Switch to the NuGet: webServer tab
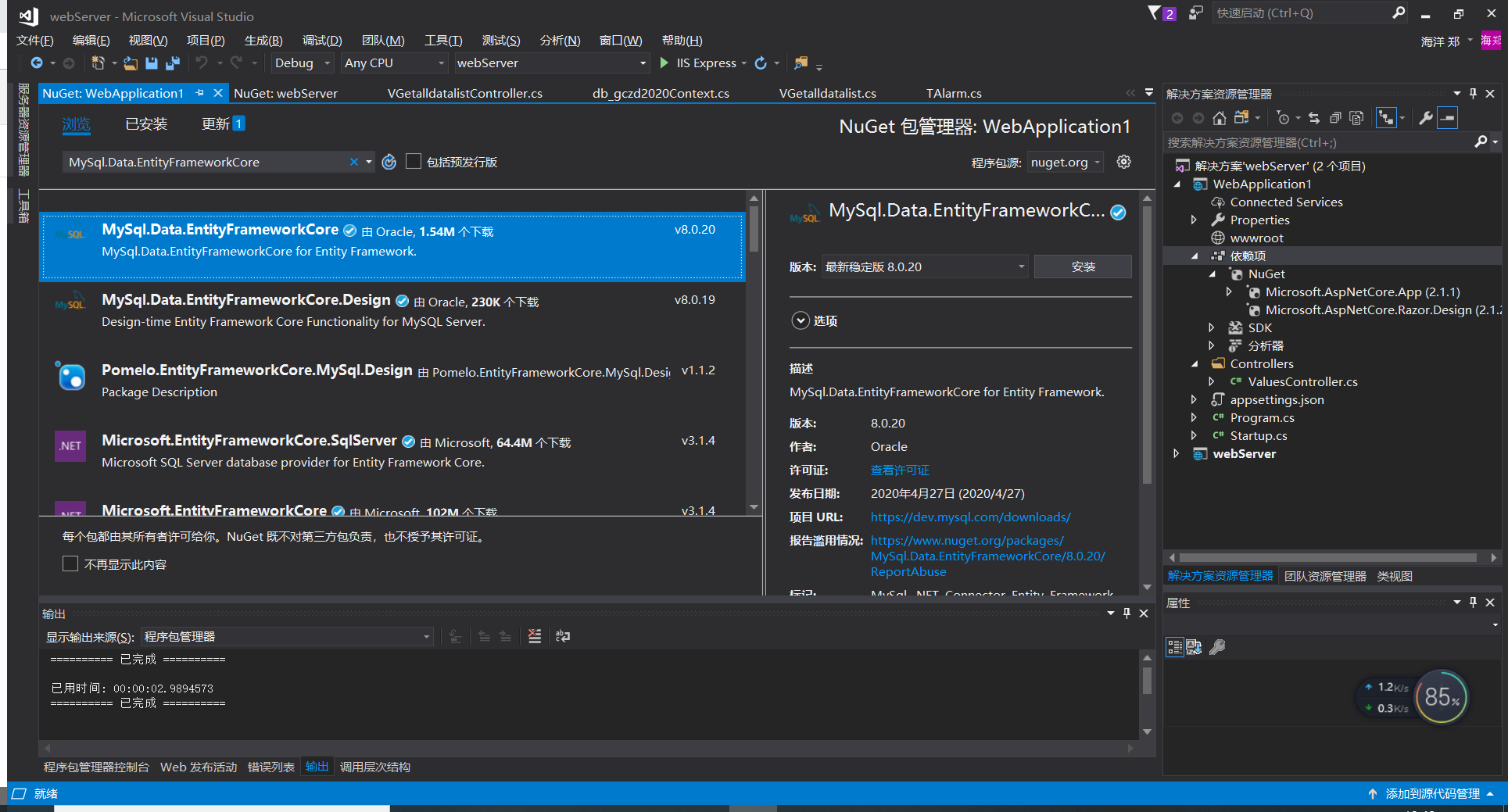 [x=286, y=94]
